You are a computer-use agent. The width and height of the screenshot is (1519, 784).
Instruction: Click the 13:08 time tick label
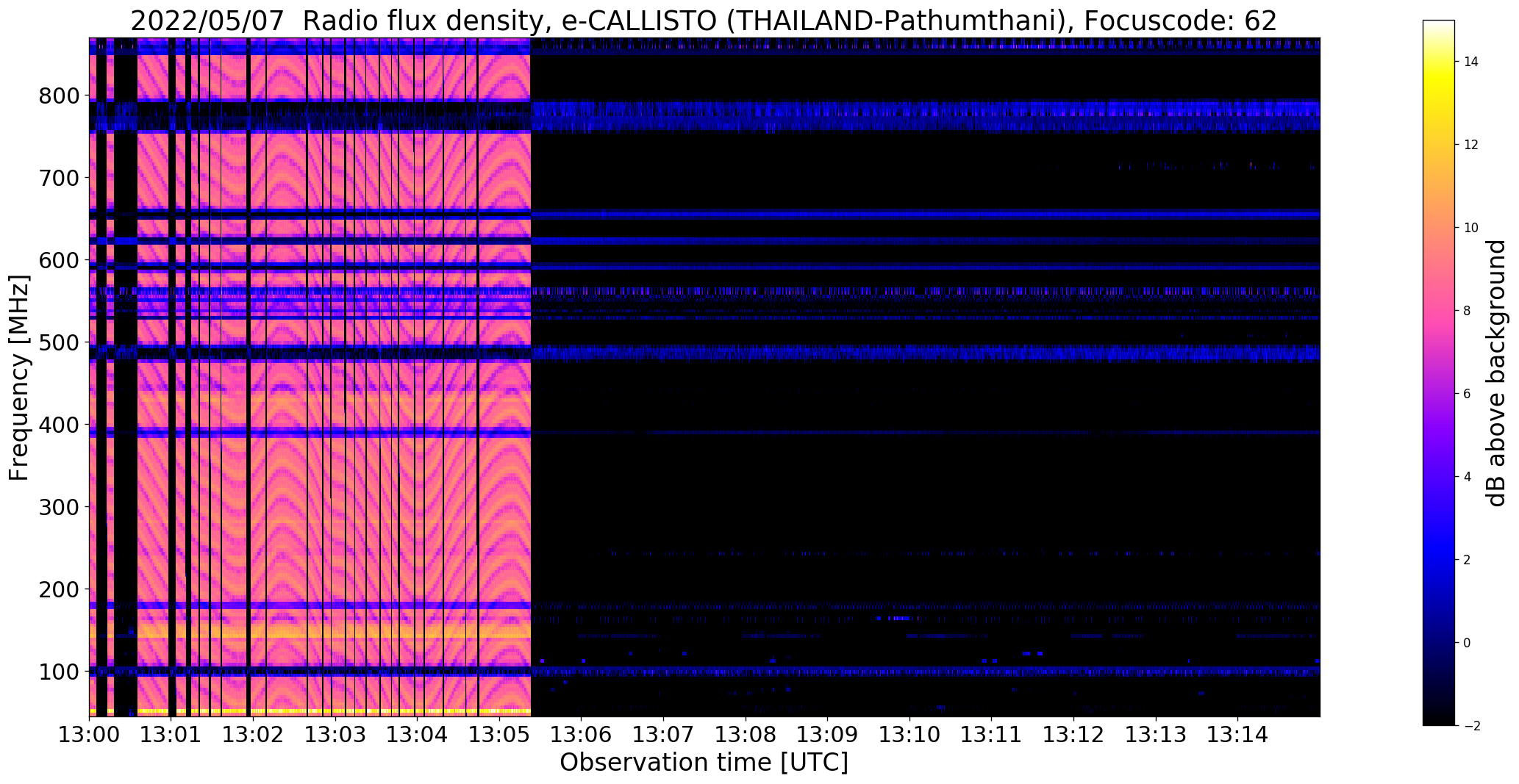(x=746, y=734)
